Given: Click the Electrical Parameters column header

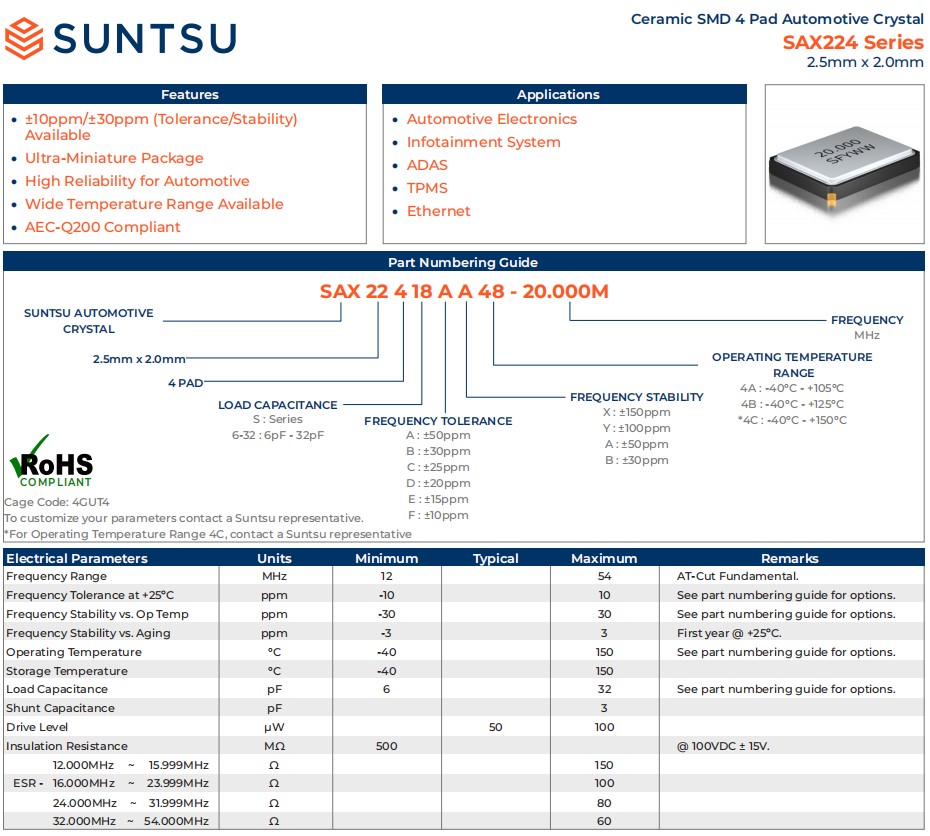Looking at the screenshot, I should coord(77,559).
